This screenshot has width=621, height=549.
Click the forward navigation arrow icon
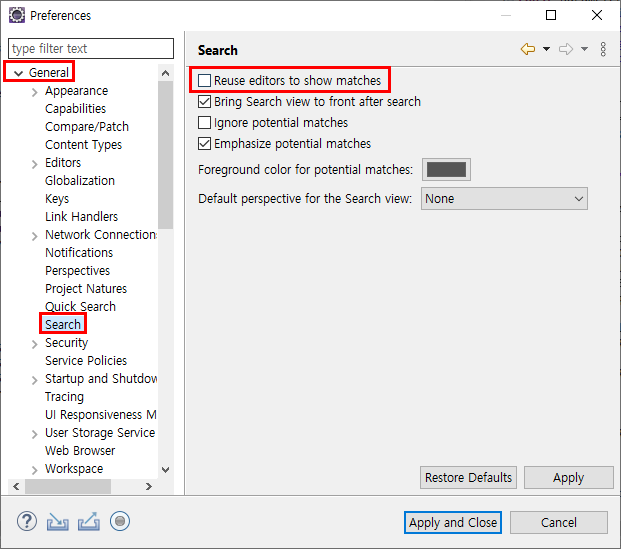click(x=566, y=49)
